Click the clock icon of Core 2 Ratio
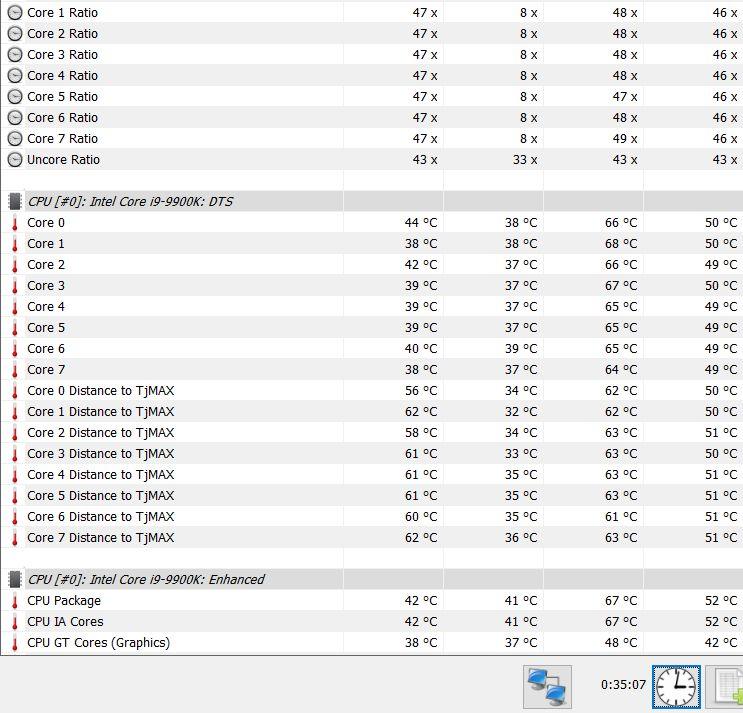Image resolution: width=743 pixels, height=713 pixels. click(15, 34)
